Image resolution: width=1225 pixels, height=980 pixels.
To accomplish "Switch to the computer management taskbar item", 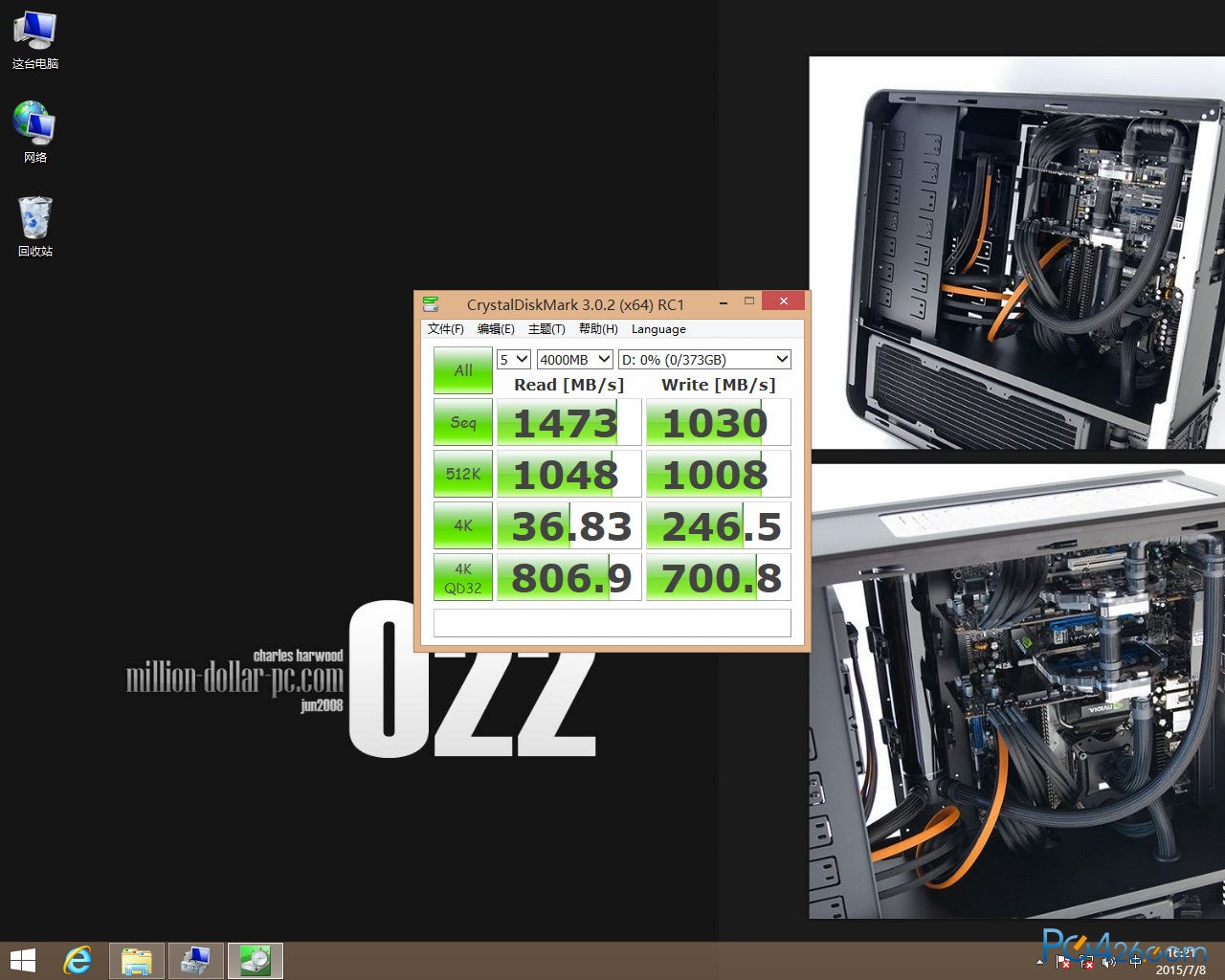I will (x=196, y=961).
